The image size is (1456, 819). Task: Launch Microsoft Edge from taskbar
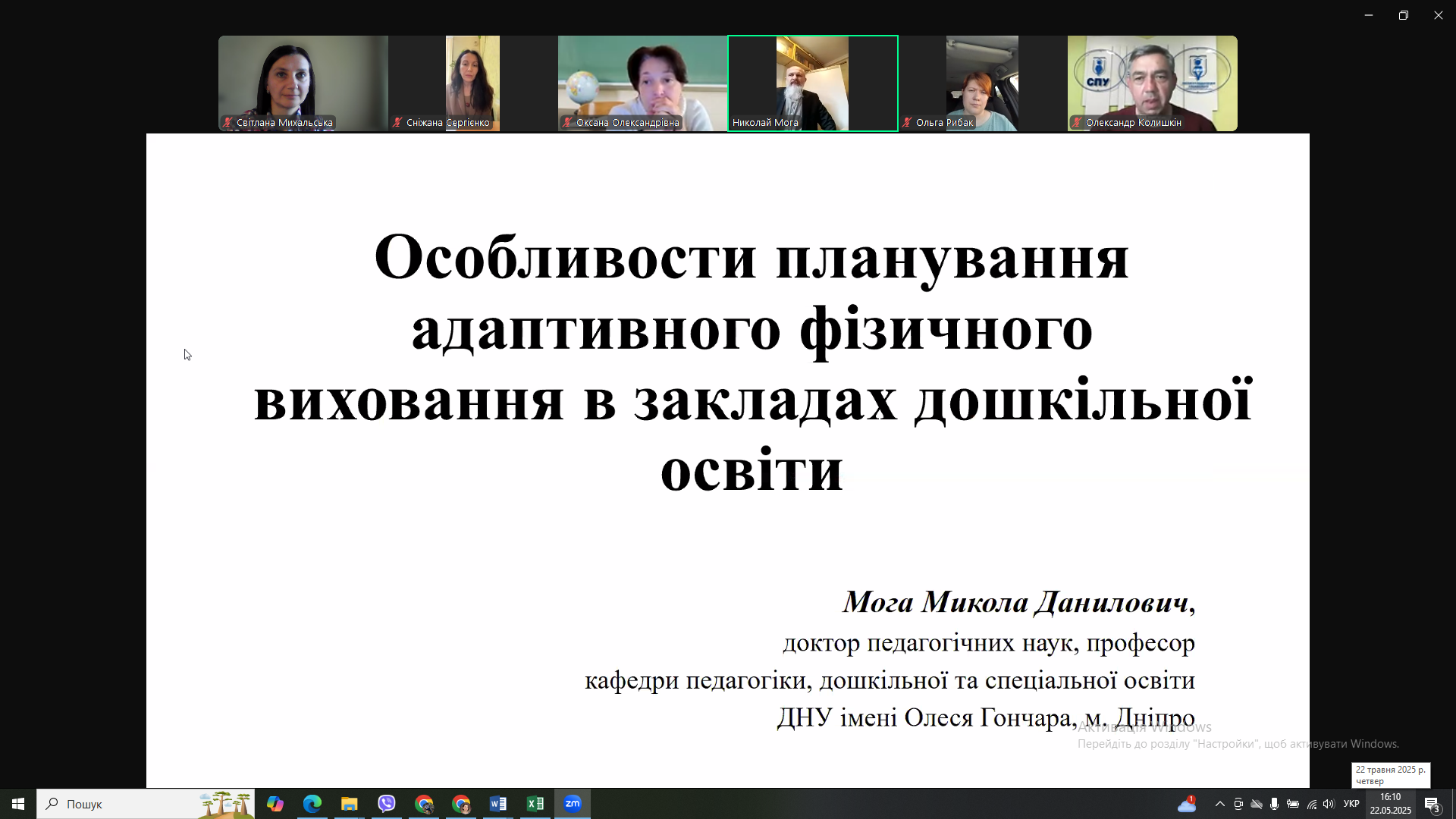(312, 804)
